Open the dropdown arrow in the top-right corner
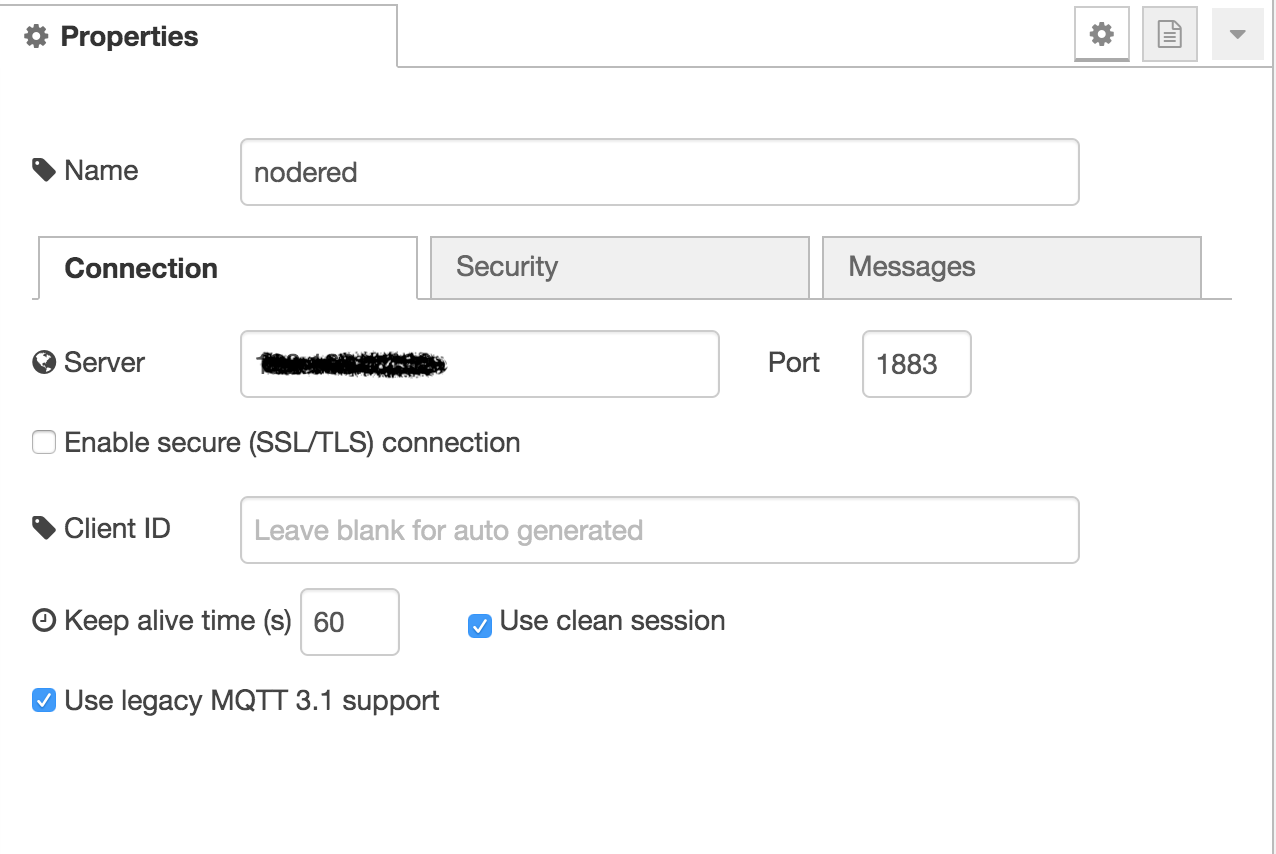Viewport: 1276px width, 854px height. click(x=1237, y=33)
